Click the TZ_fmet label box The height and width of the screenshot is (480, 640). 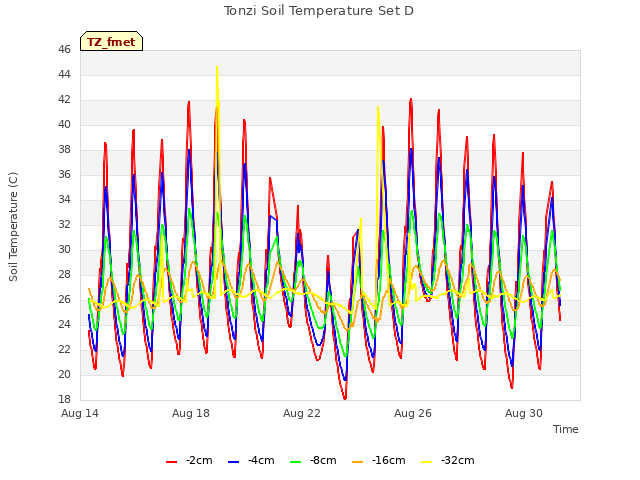coord(111,41)
